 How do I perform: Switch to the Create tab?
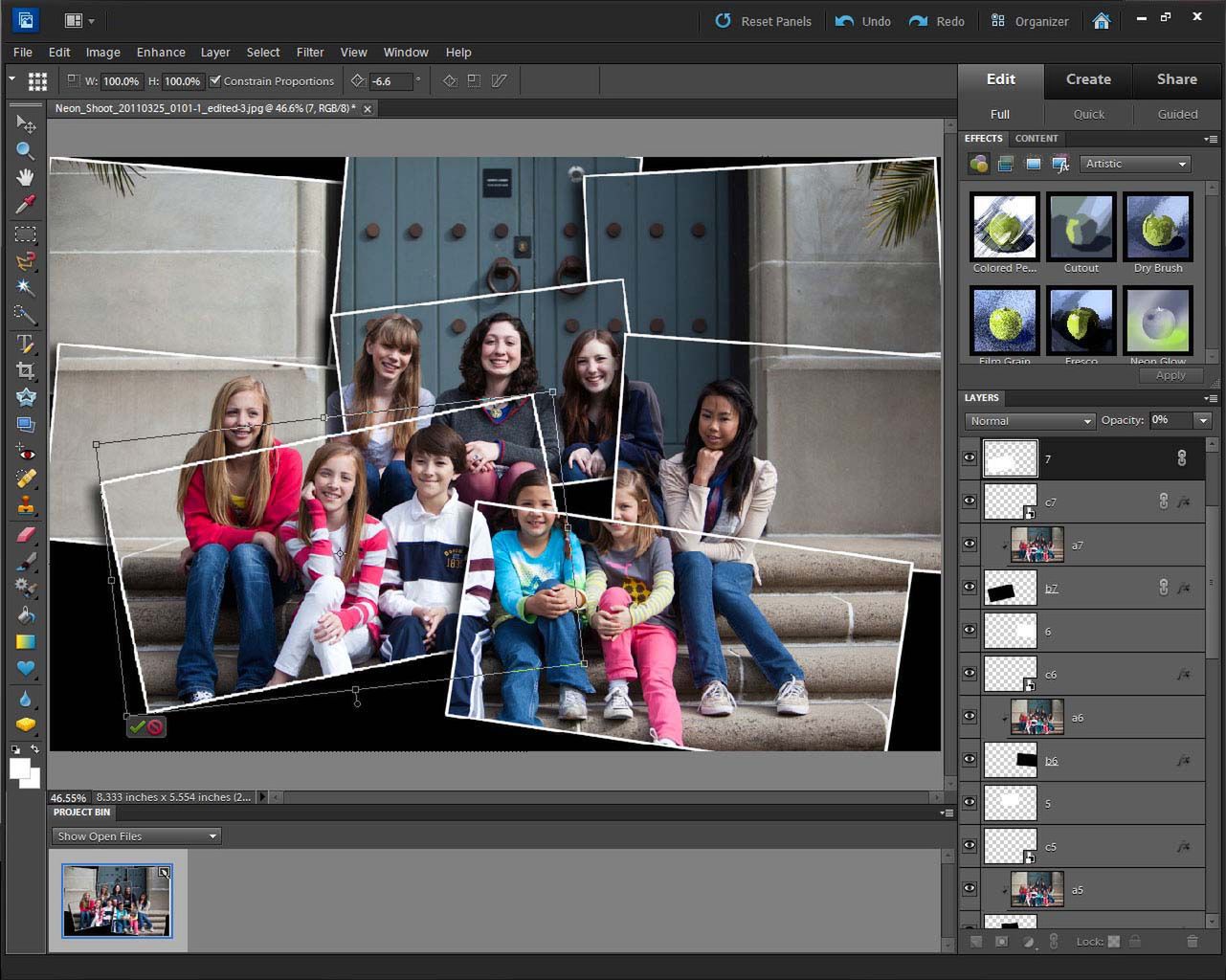coord(1088,79)
